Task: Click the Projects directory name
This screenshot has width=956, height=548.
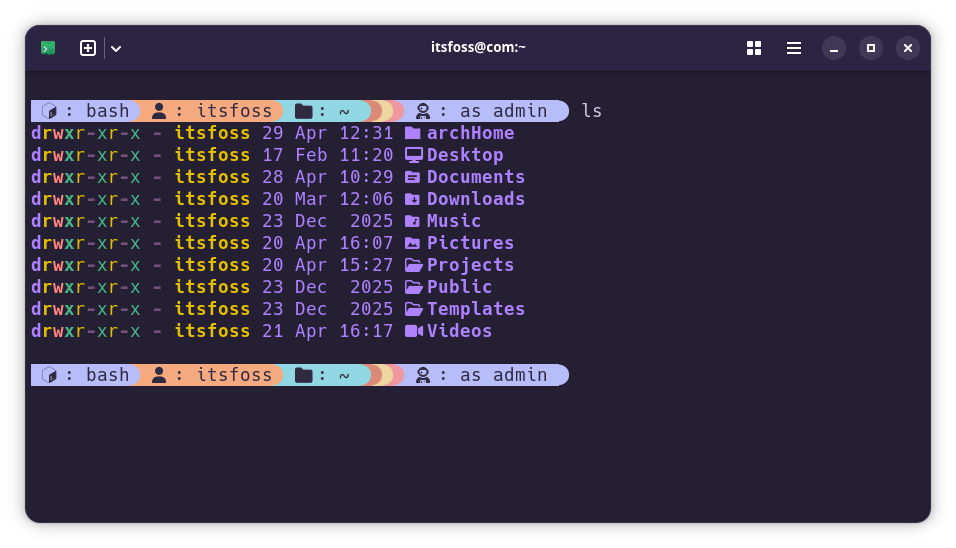Action: pyautogui.click(x=470, y=265)
